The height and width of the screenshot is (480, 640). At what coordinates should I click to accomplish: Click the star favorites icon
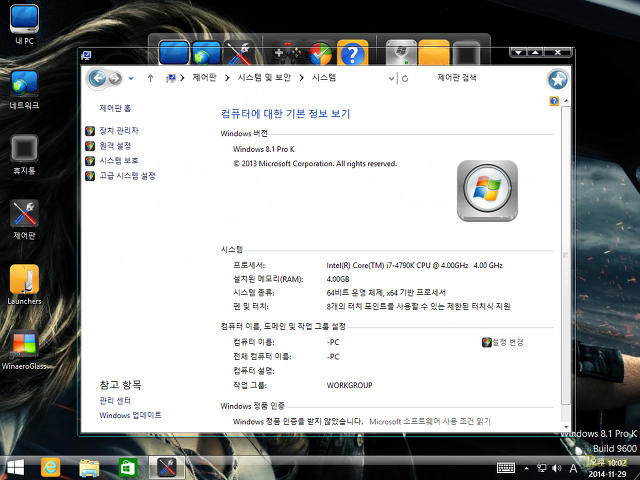(558, 80)
